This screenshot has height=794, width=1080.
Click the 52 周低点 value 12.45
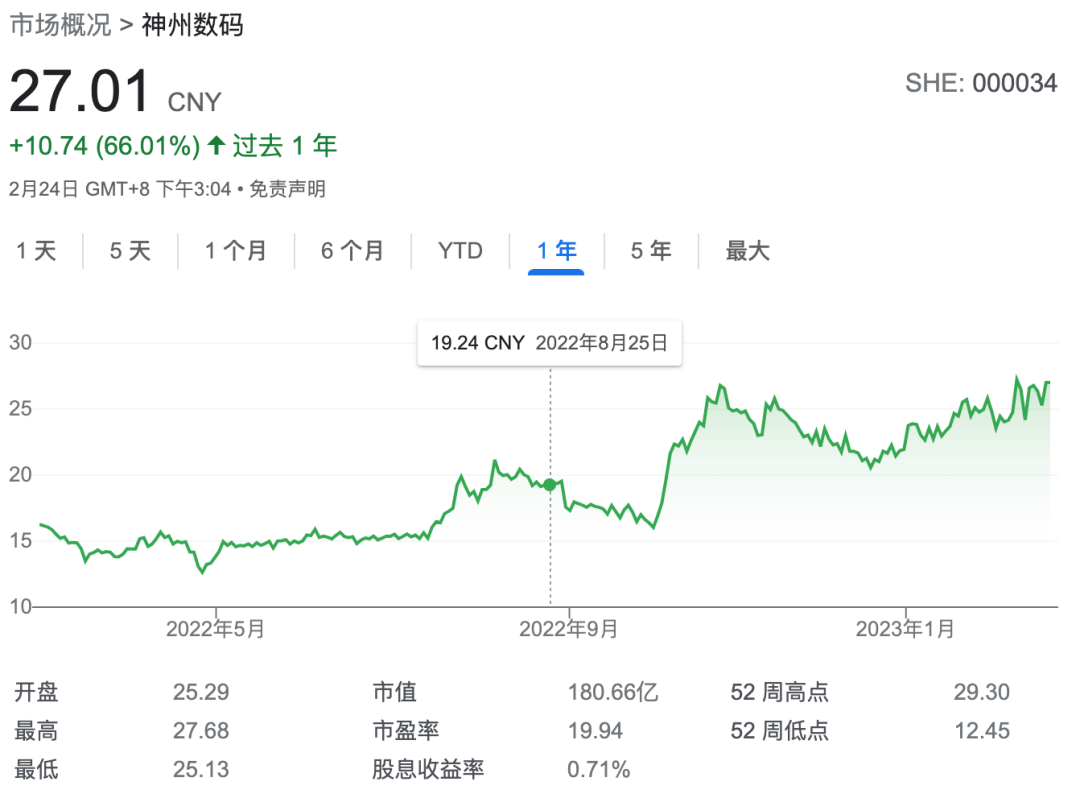tap(982, 731)
